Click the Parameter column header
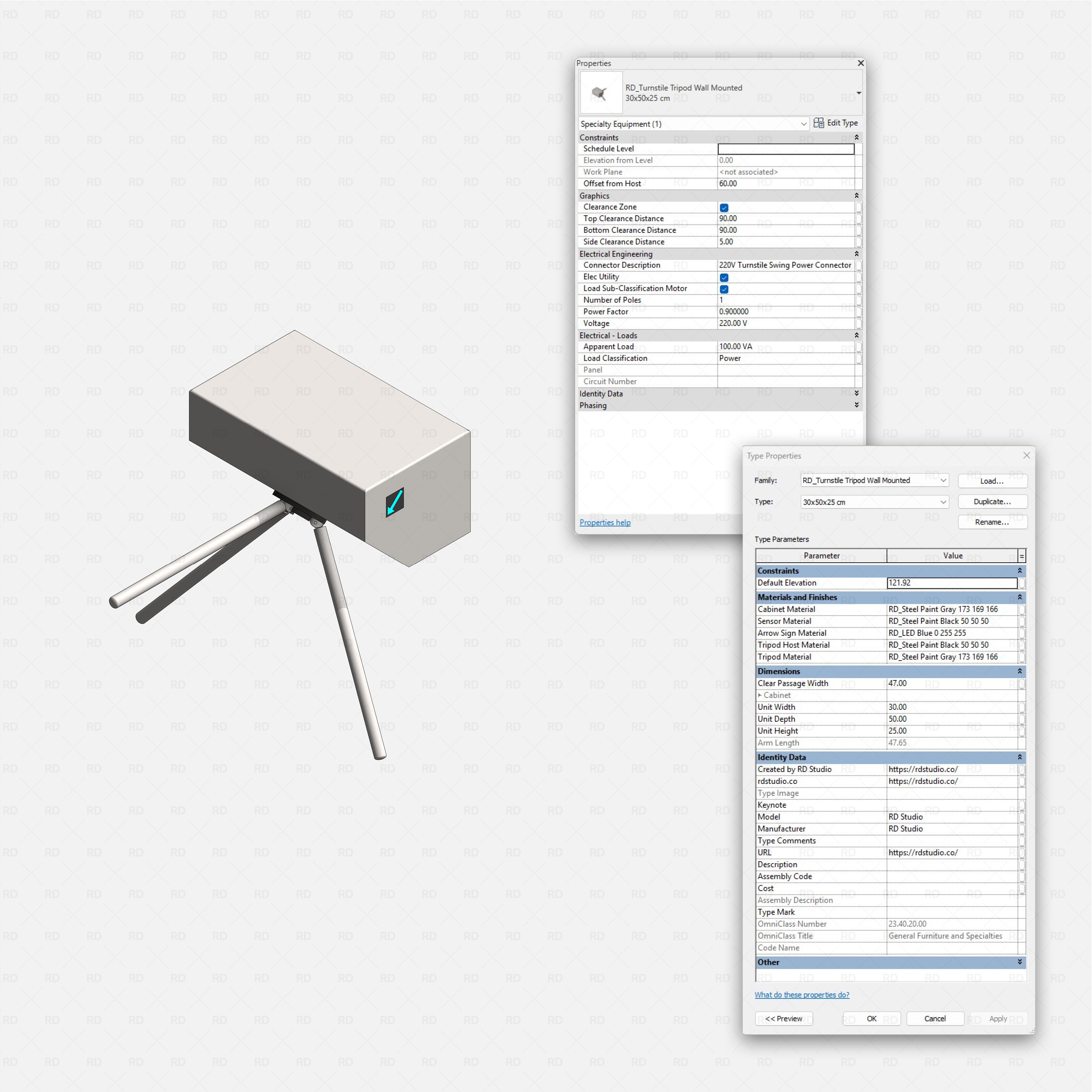 tap(821, 556)
